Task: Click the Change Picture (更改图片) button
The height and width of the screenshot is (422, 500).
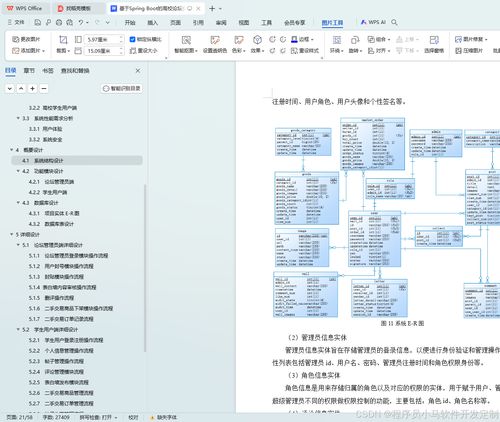Action: [26, 39]
